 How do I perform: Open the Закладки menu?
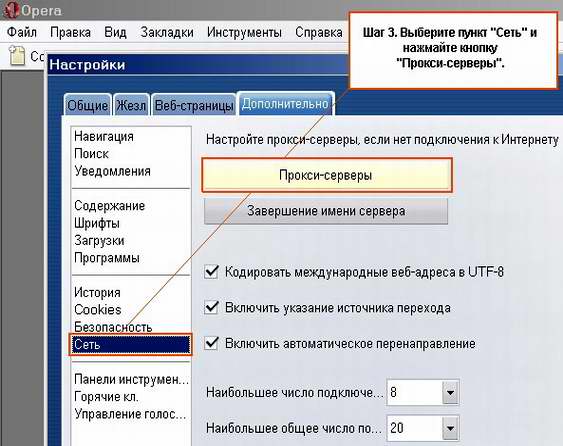(x=167, y=32)
